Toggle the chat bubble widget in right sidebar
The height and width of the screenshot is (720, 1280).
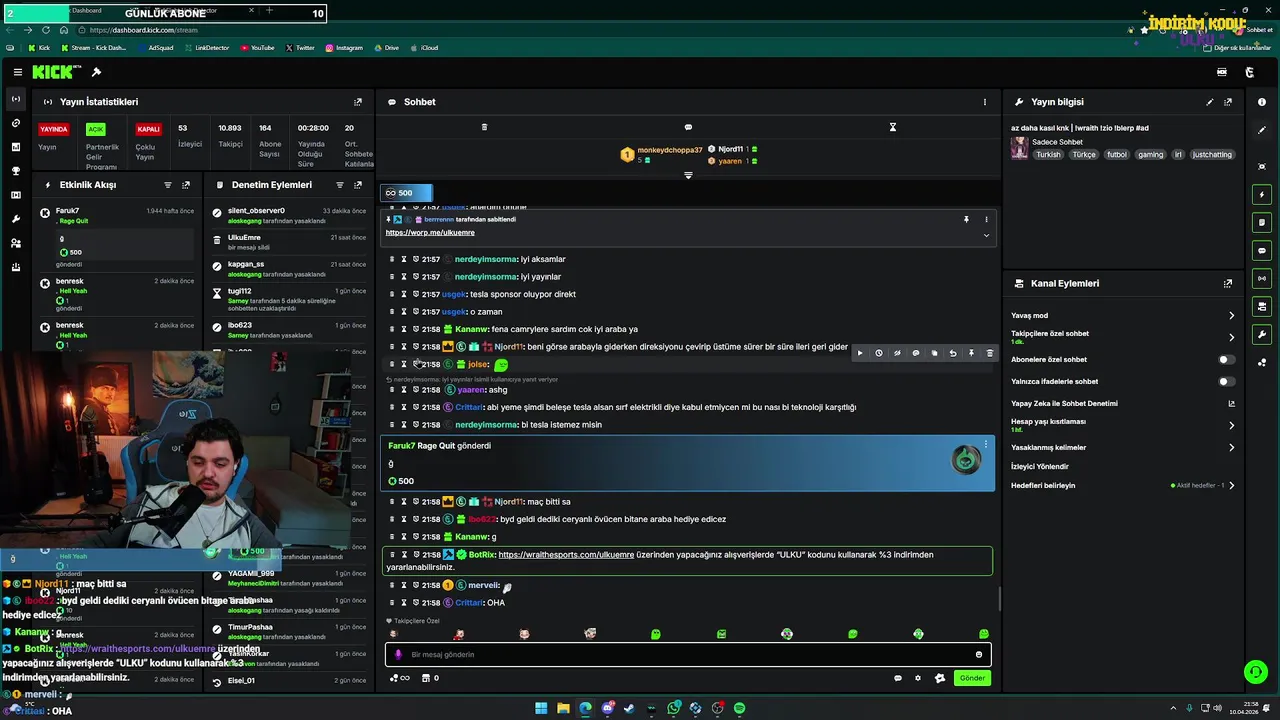[1262, 250]
